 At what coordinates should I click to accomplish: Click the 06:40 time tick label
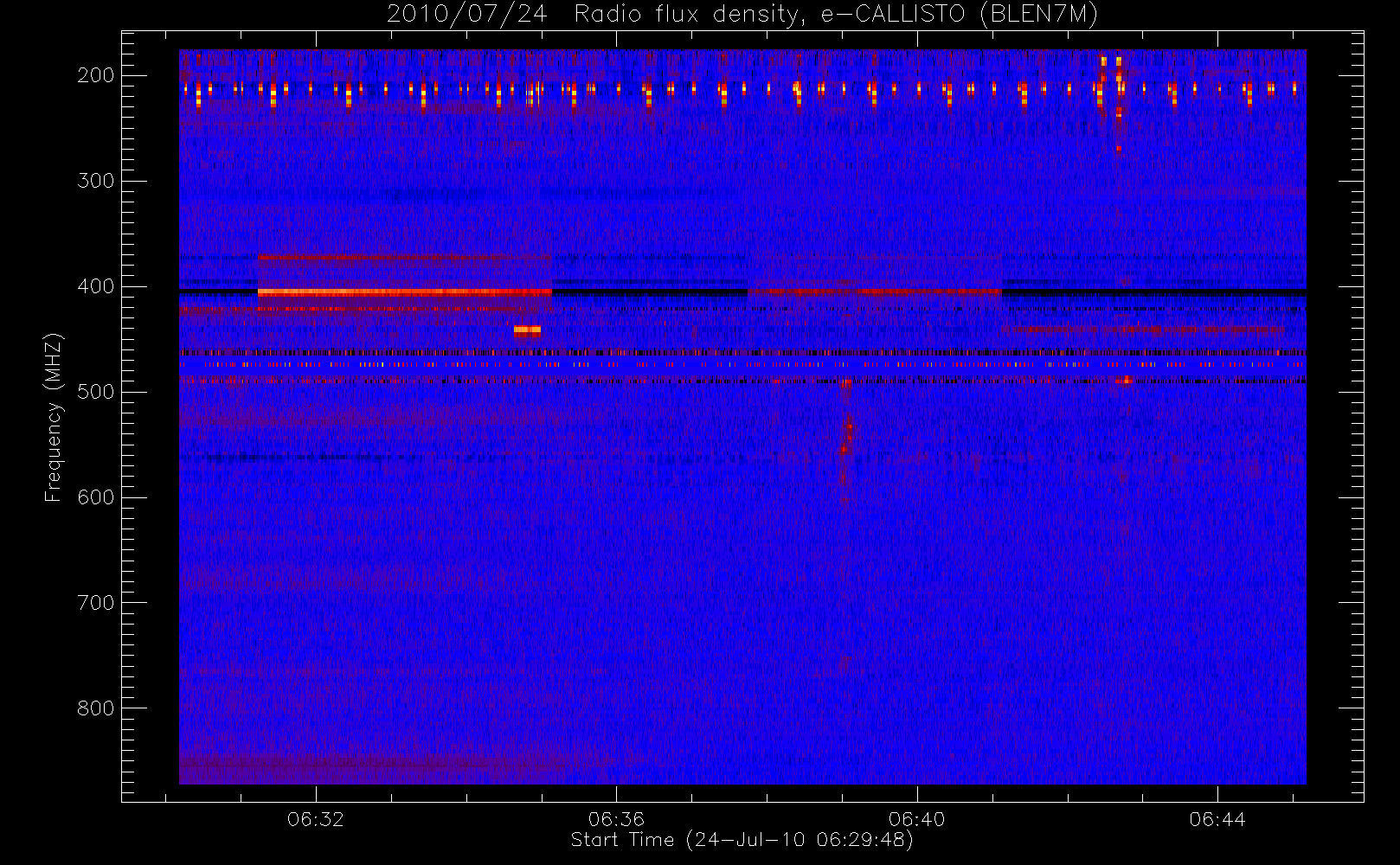[917, 819]
